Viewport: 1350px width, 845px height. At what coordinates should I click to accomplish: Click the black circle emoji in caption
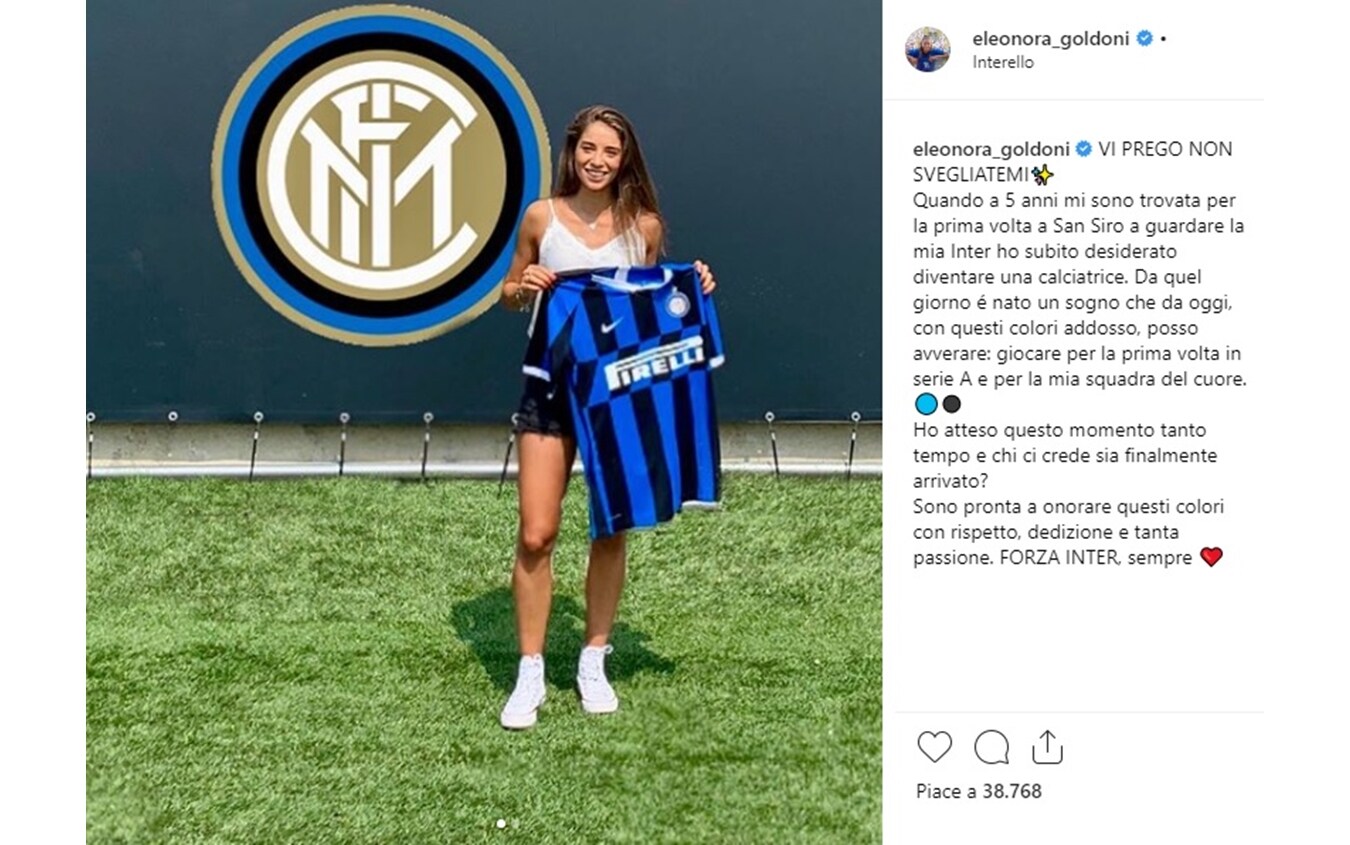coord(950,405)
